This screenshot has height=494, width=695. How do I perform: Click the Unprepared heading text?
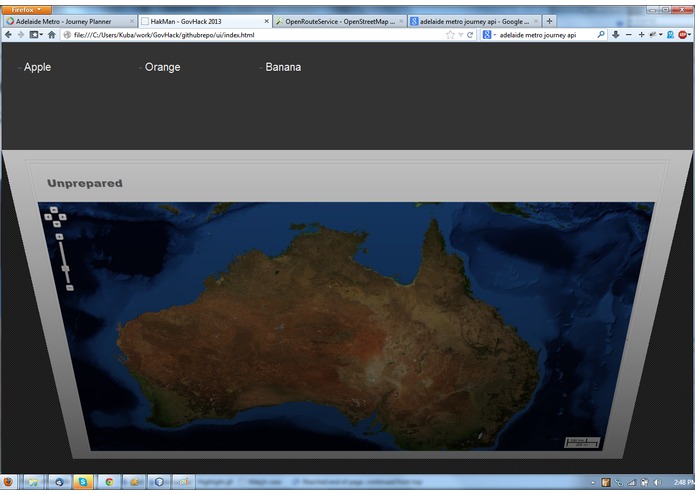[x=85, y=183]
